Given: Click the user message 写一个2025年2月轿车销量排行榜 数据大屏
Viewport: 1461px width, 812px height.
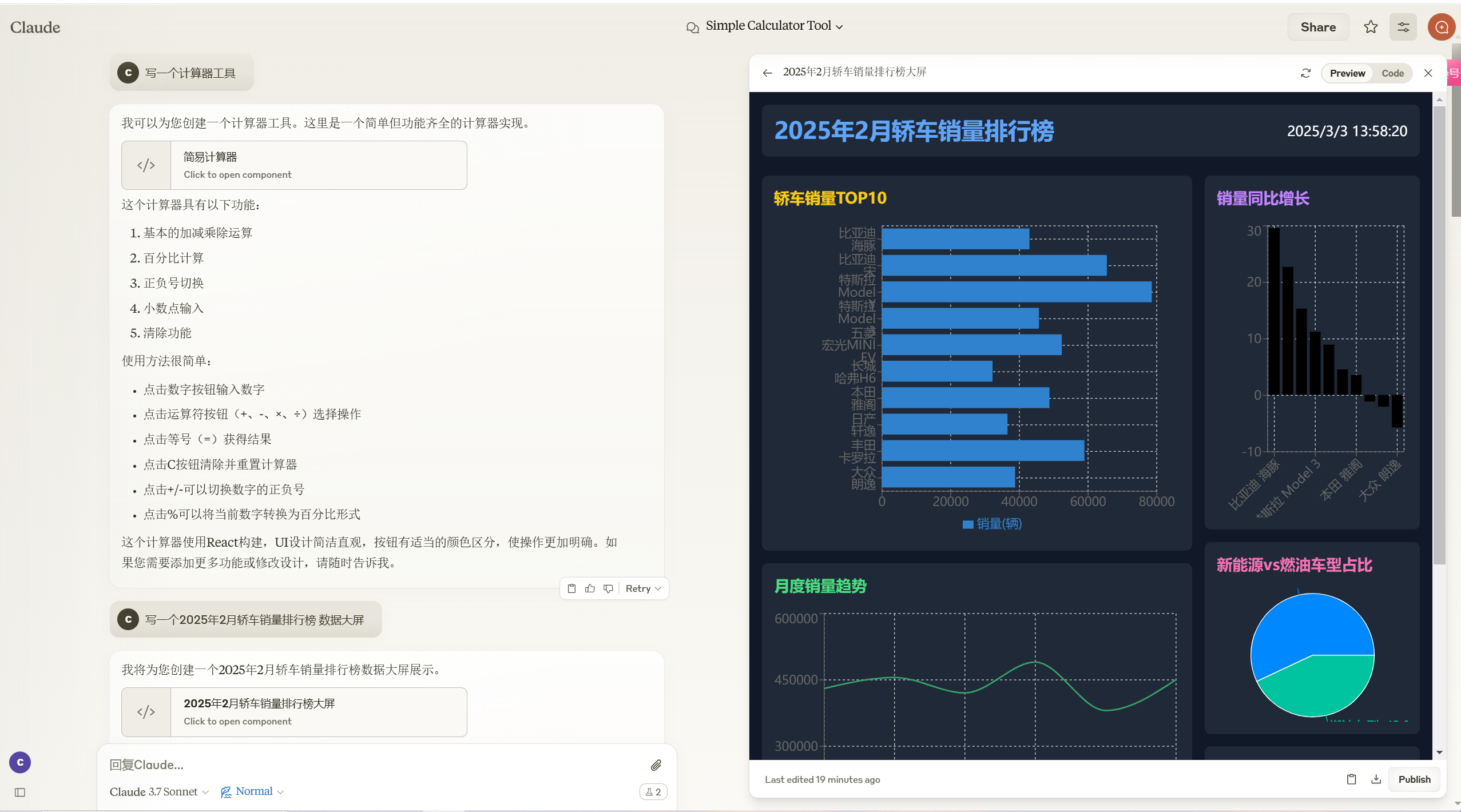Looking at the screenshot, I should 246,619.
